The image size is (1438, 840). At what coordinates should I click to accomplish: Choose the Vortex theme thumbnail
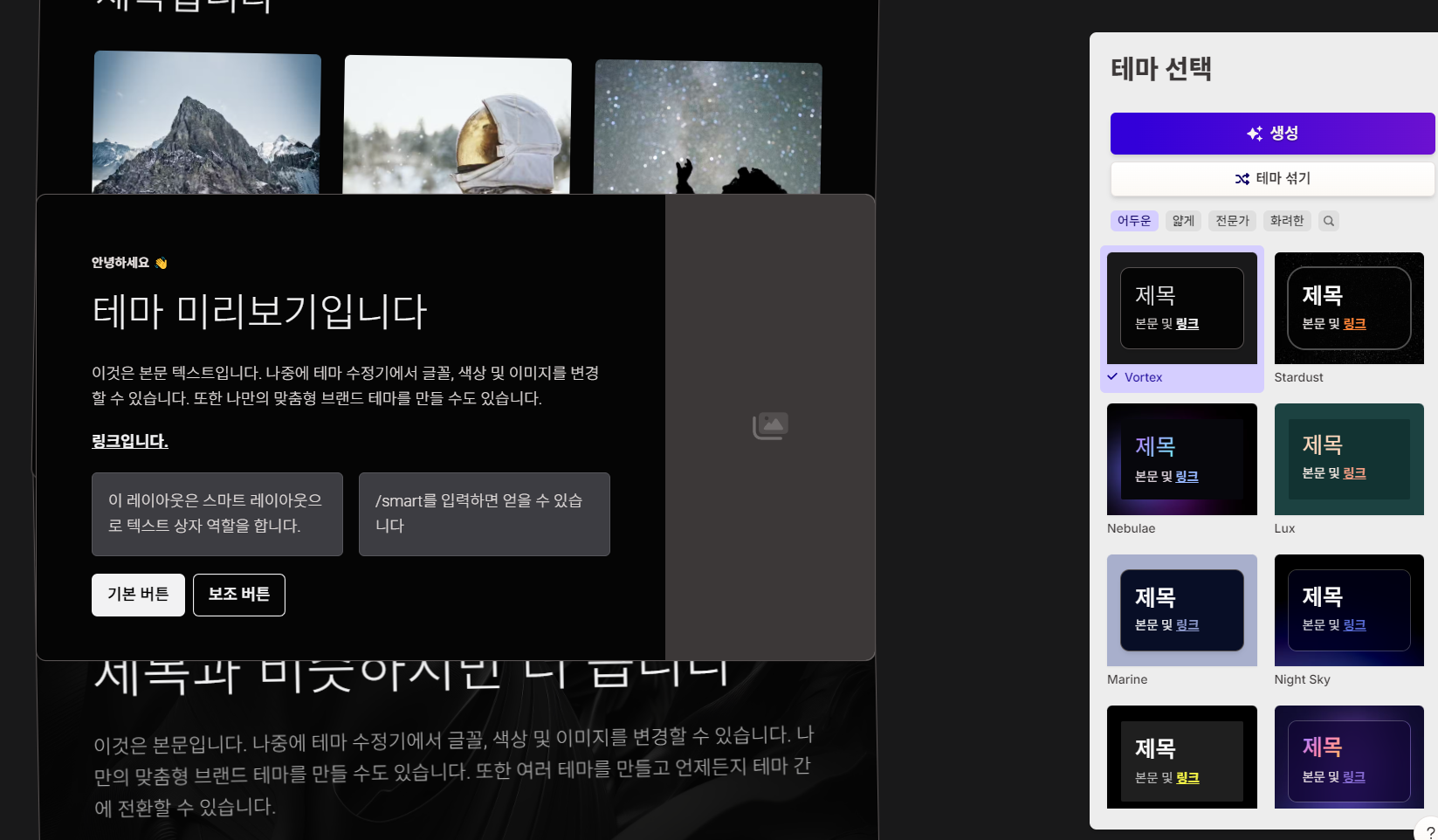(x=1182, y=308)
